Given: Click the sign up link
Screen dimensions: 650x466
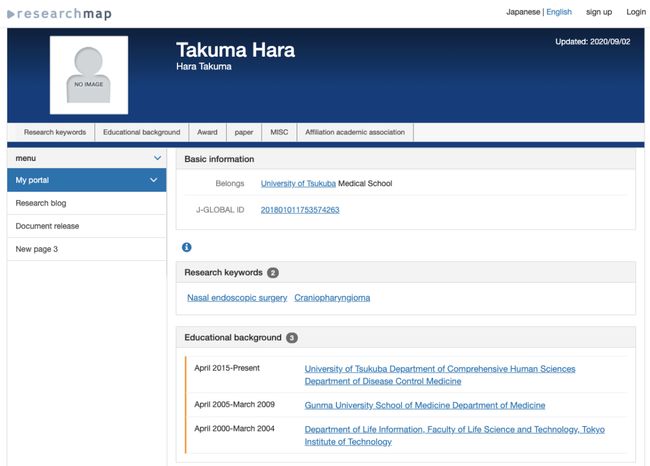Looking at the screenshot, I should (x=599, y=12).
